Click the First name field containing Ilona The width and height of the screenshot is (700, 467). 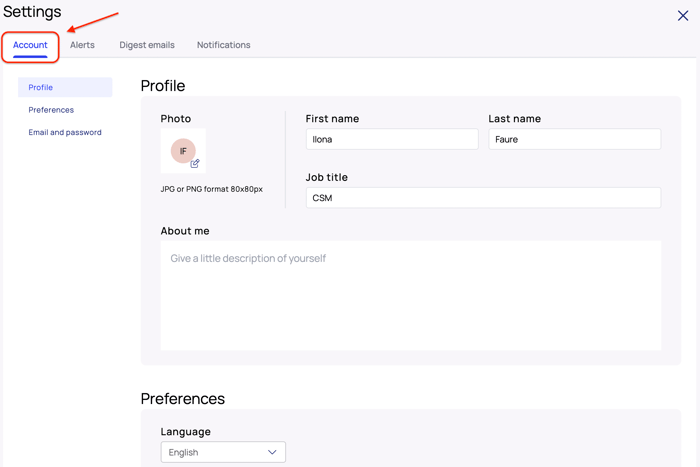(391, 140)
